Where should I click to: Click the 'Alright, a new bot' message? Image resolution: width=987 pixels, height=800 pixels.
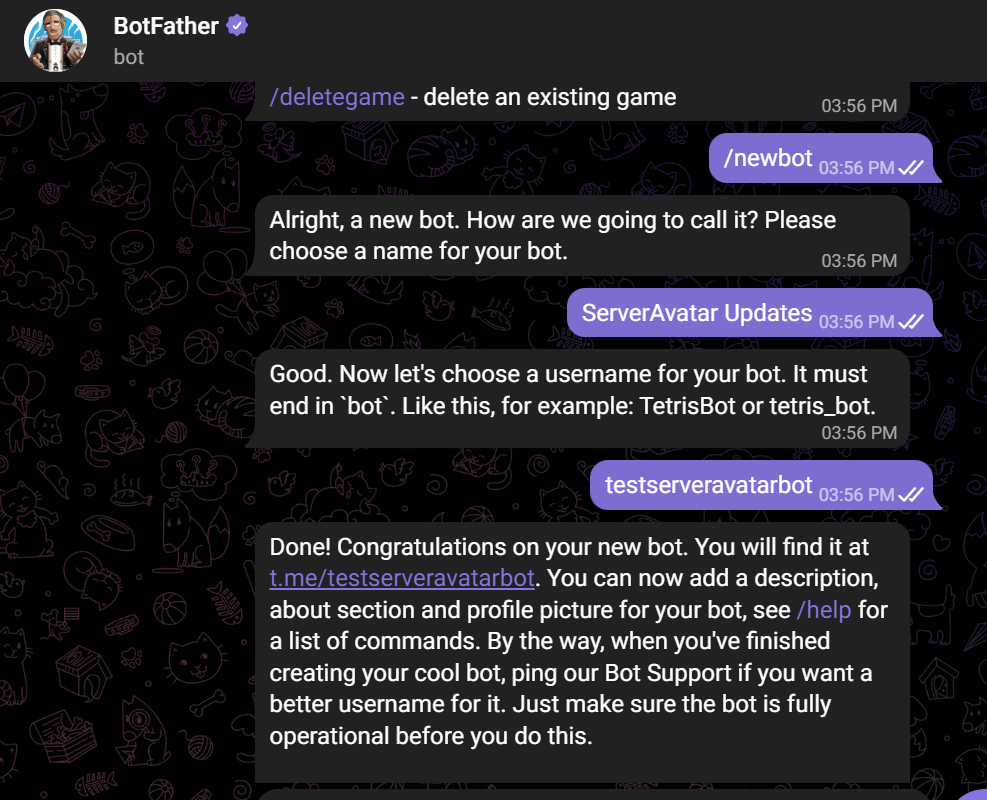tap(552, 235)
